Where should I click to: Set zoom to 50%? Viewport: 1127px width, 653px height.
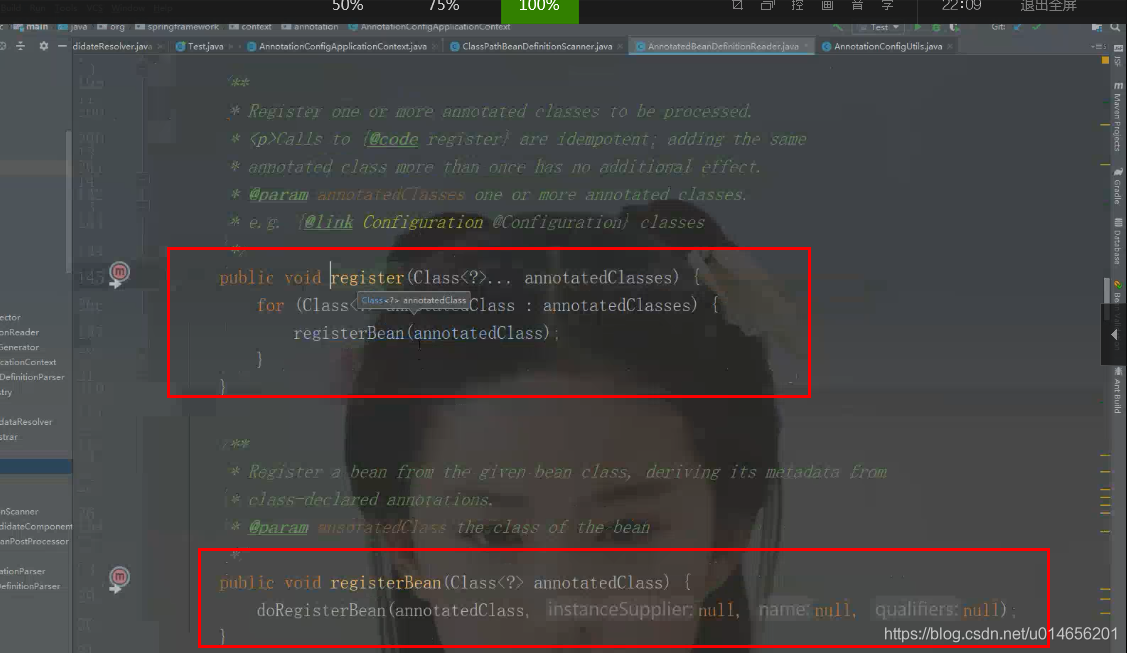347,6
